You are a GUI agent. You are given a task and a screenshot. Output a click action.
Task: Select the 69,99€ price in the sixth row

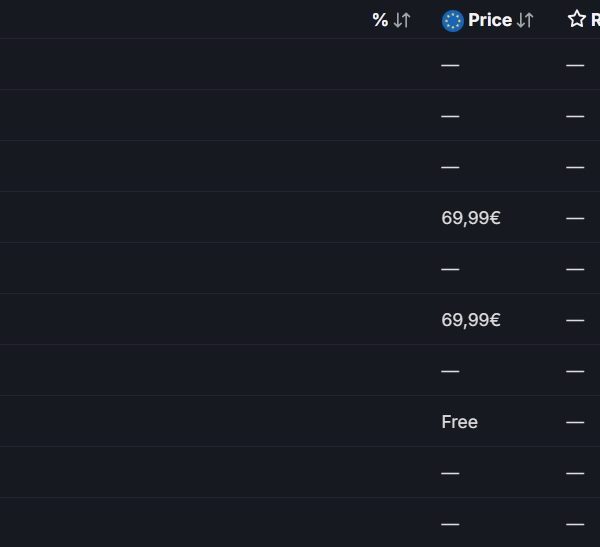pyautogui.click(x=471, y=320)
